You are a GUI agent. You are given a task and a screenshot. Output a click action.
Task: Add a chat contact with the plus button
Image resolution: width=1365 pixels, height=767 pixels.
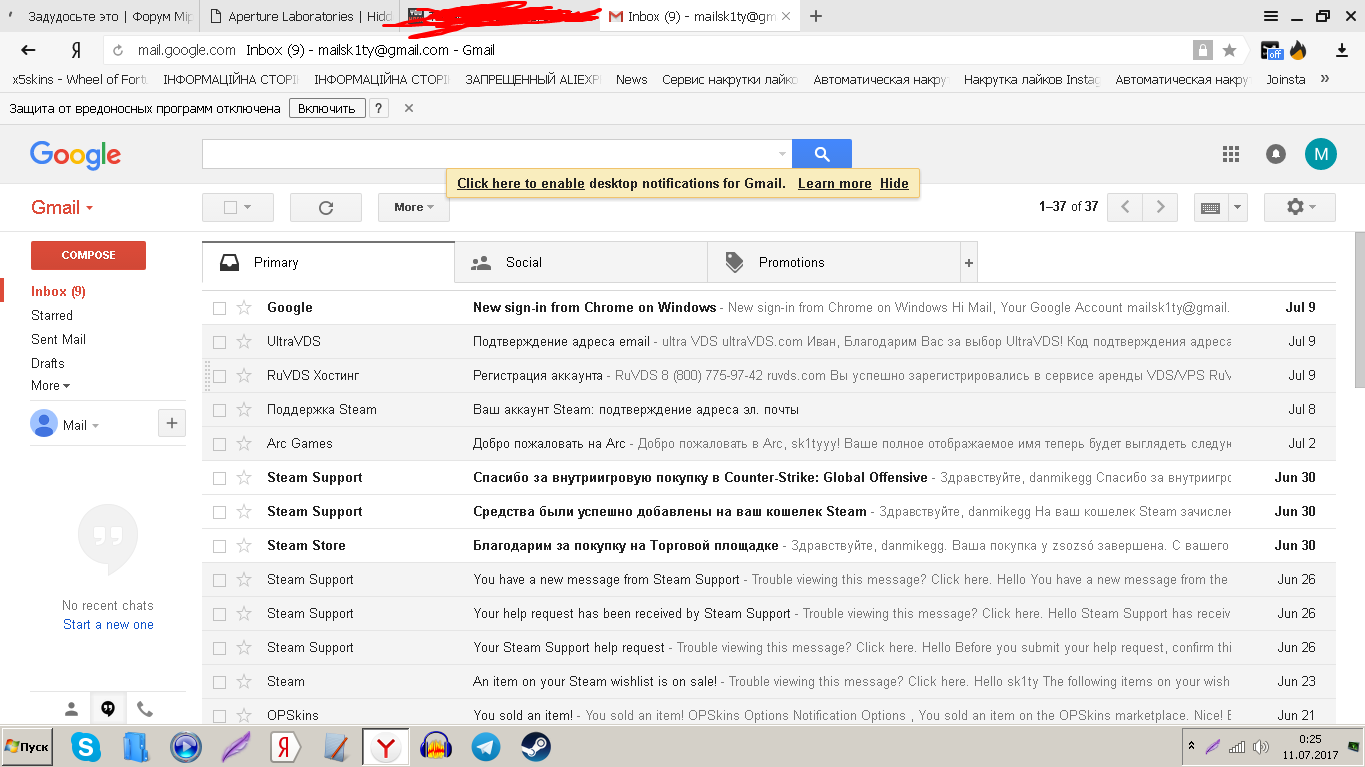(172, 424)
